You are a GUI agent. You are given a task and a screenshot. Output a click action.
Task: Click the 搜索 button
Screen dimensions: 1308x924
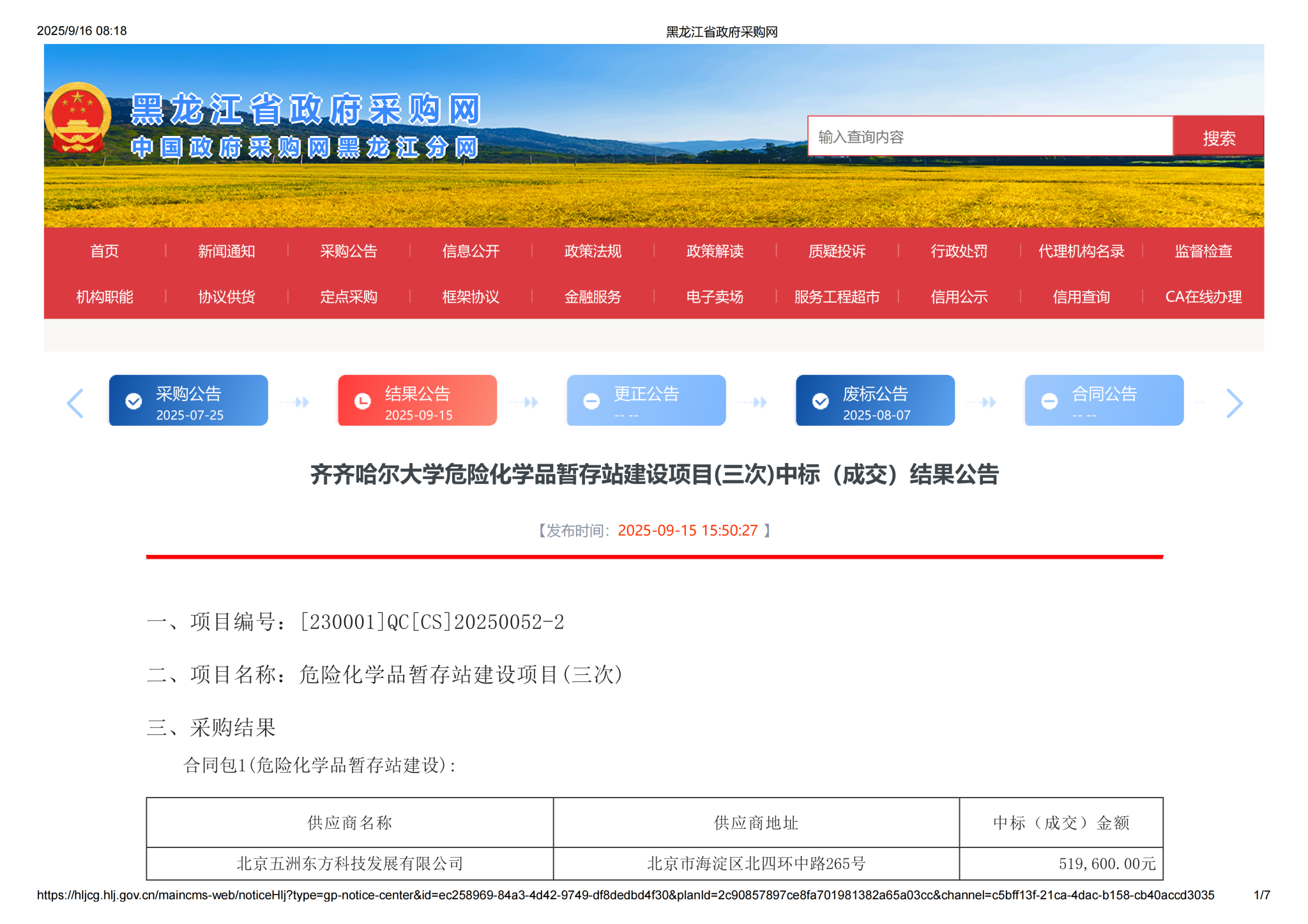1218,137
